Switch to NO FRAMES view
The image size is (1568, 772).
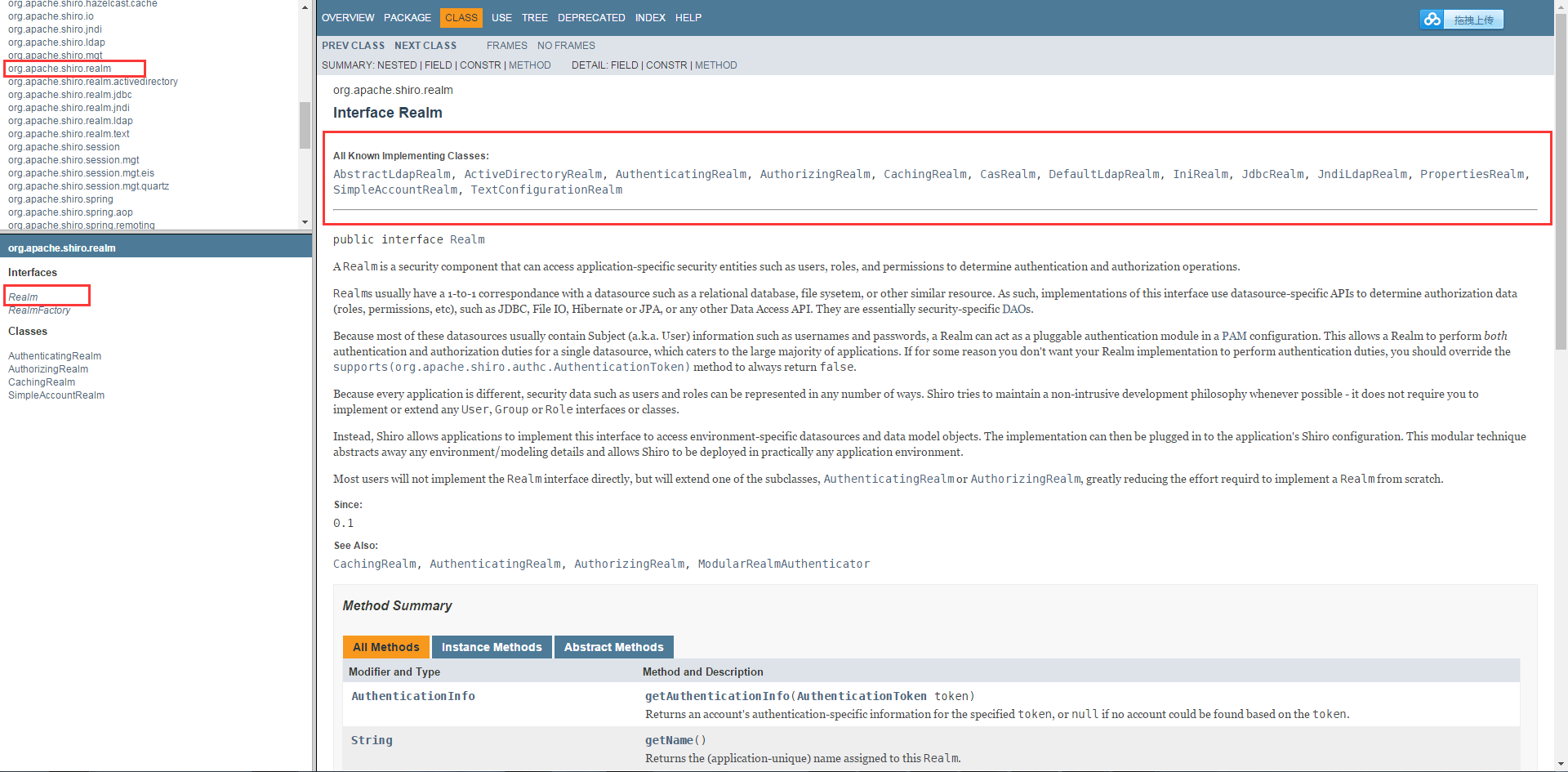pyautogui.click(x=566, y=46)
